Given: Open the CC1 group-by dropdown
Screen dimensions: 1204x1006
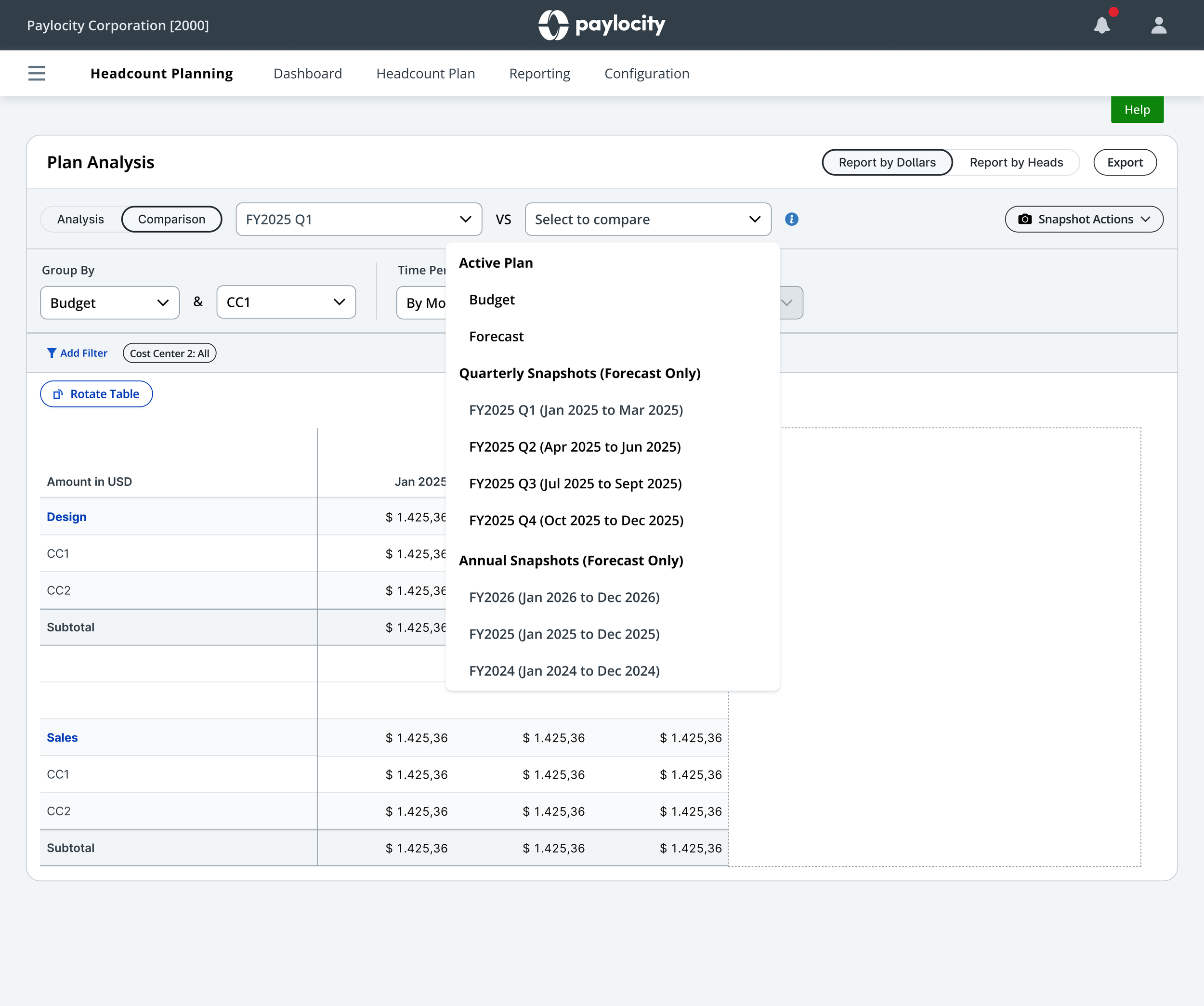Looking at the screenshot, I should pyautogui.click(x=286, y=302).
